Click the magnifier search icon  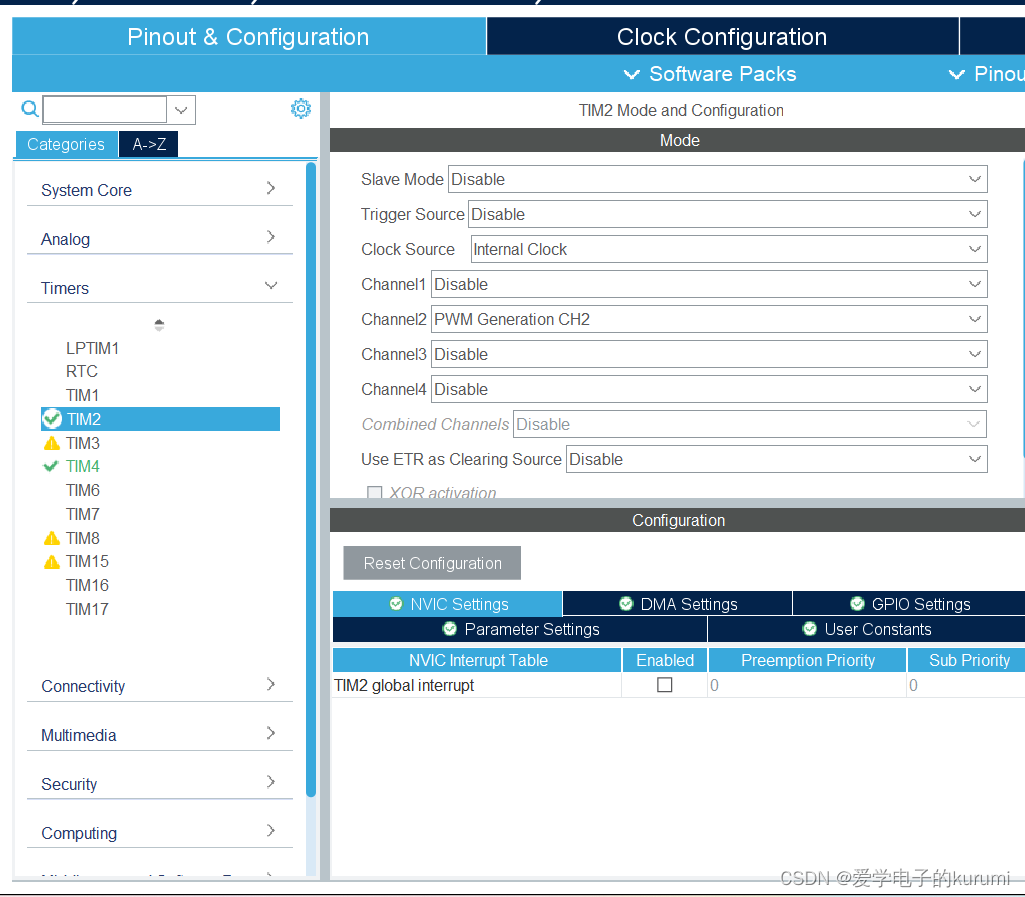tap(29, 109)
